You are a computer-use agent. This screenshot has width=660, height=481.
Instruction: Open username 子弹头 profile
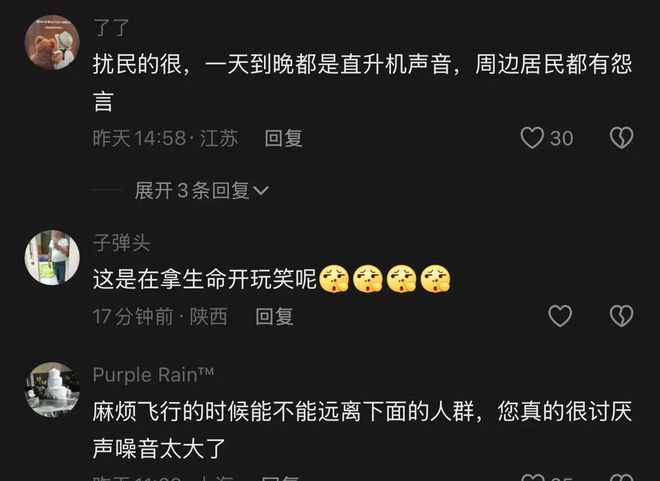(x=121, y=243)
